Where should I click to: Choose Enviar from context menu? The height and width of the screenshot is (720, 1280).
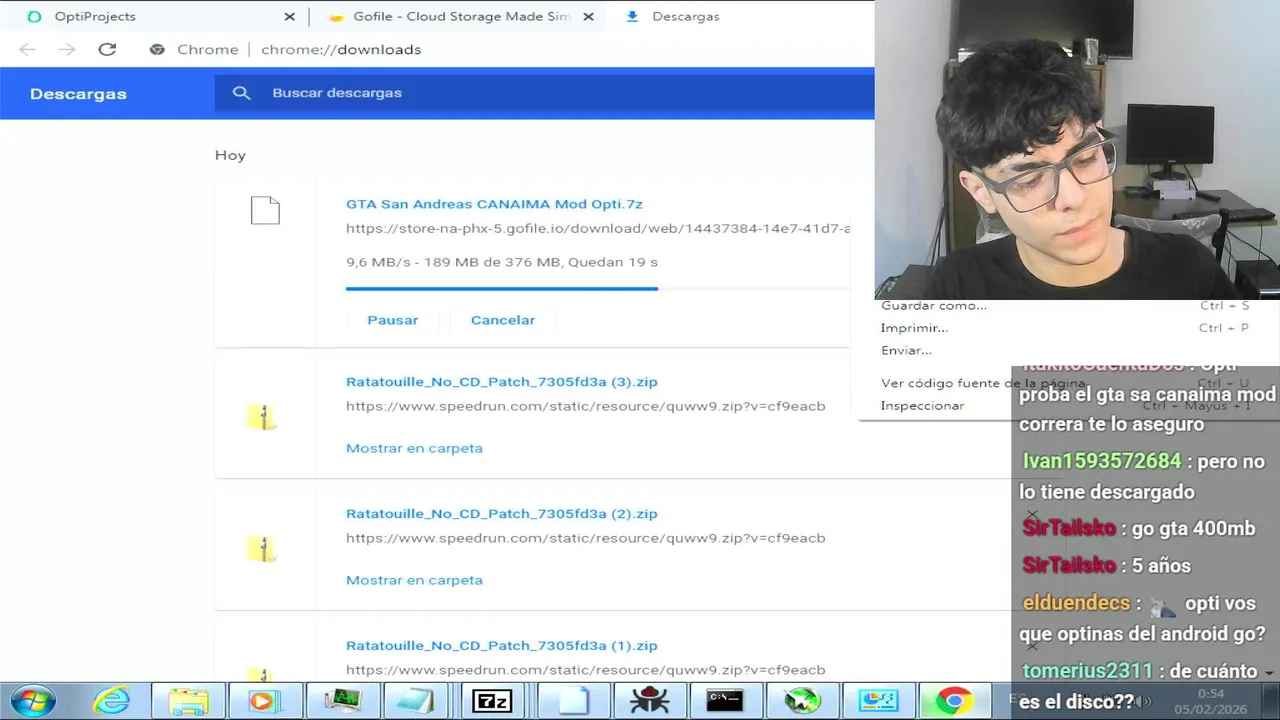(906, 350)
